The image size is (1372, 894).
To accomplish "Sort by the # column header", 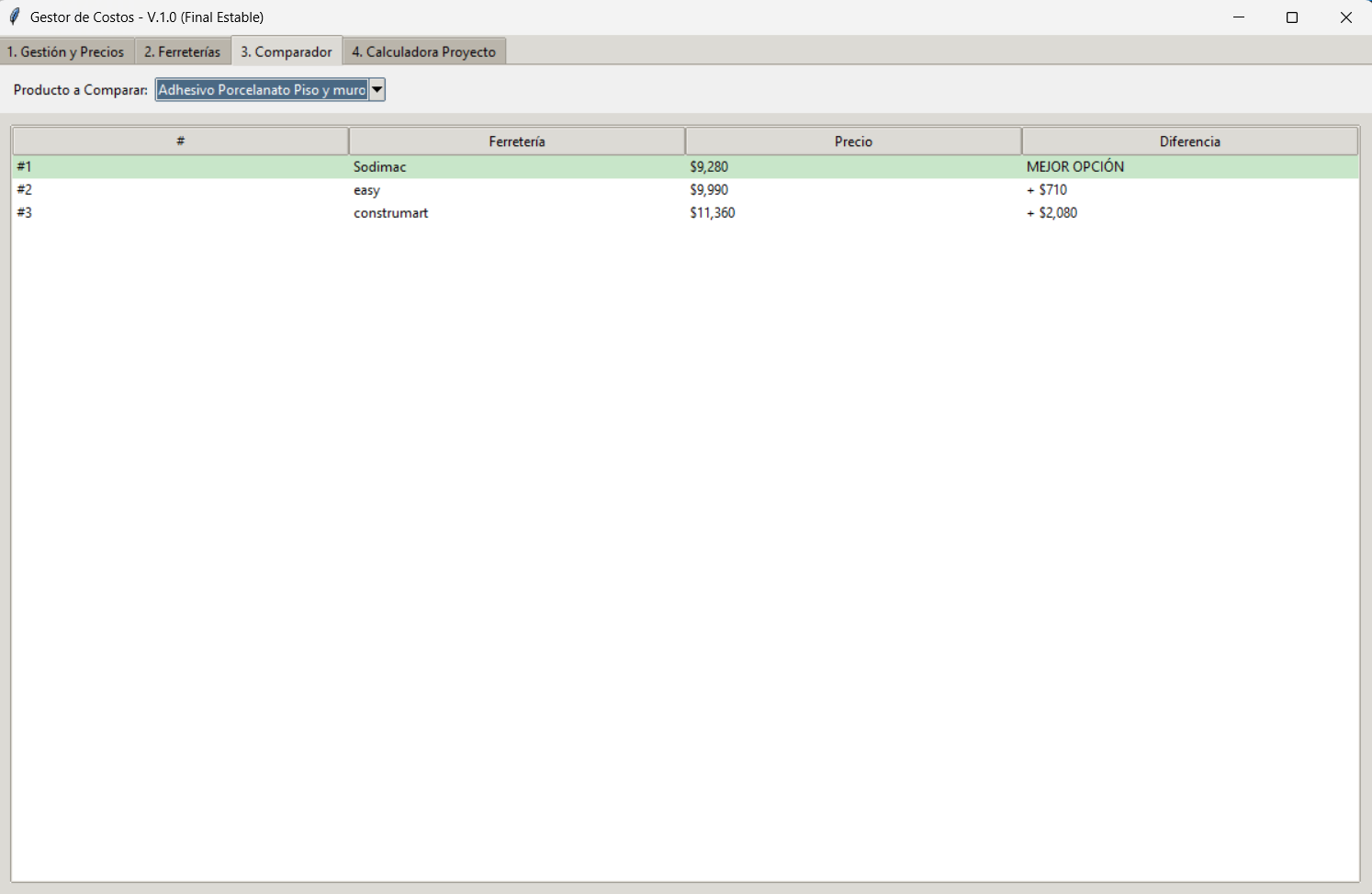I will tap(180, 141).
